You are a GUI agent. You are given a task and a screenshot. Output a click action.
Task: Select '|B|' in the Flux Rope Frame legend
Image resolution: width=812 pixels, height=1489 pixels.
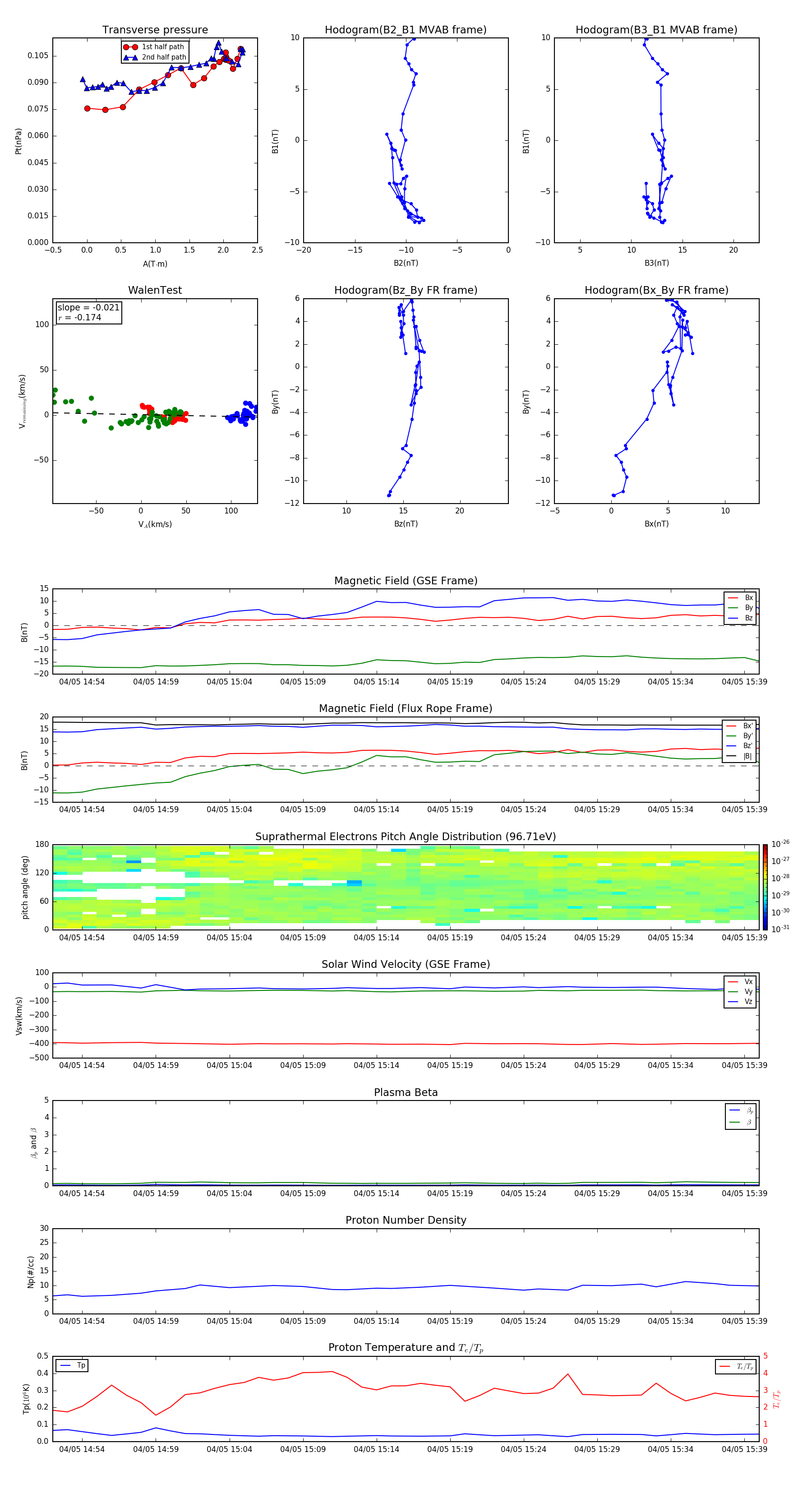(x=740, y=756)
